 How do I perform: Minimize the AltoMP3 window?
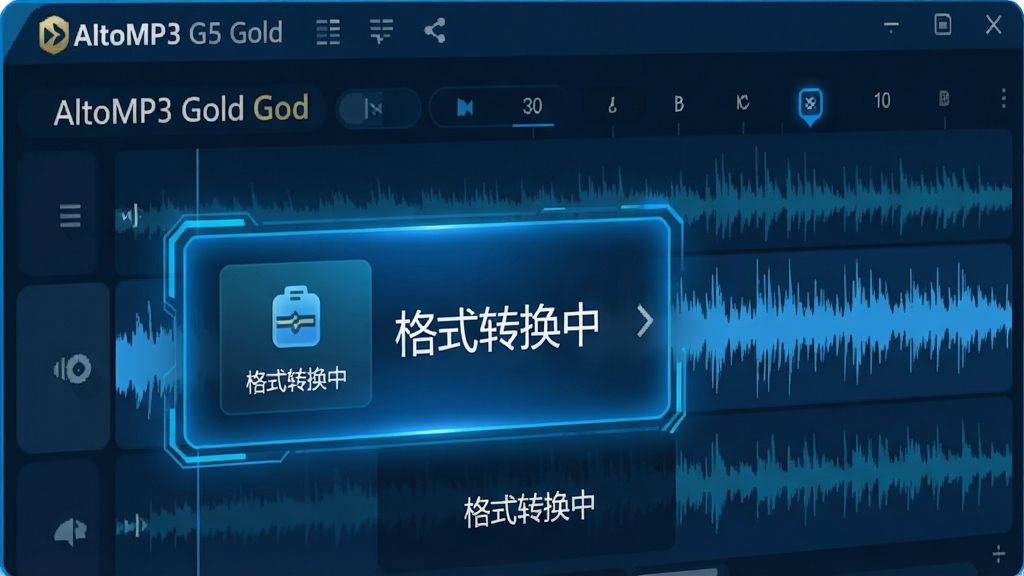[x=891, y=26]
